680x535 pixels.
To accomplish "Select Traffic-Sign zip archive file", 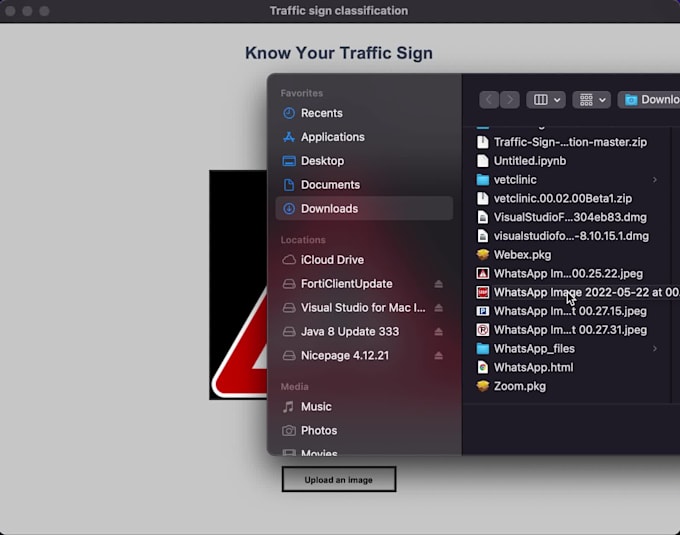I will click(x=568, y=142).
